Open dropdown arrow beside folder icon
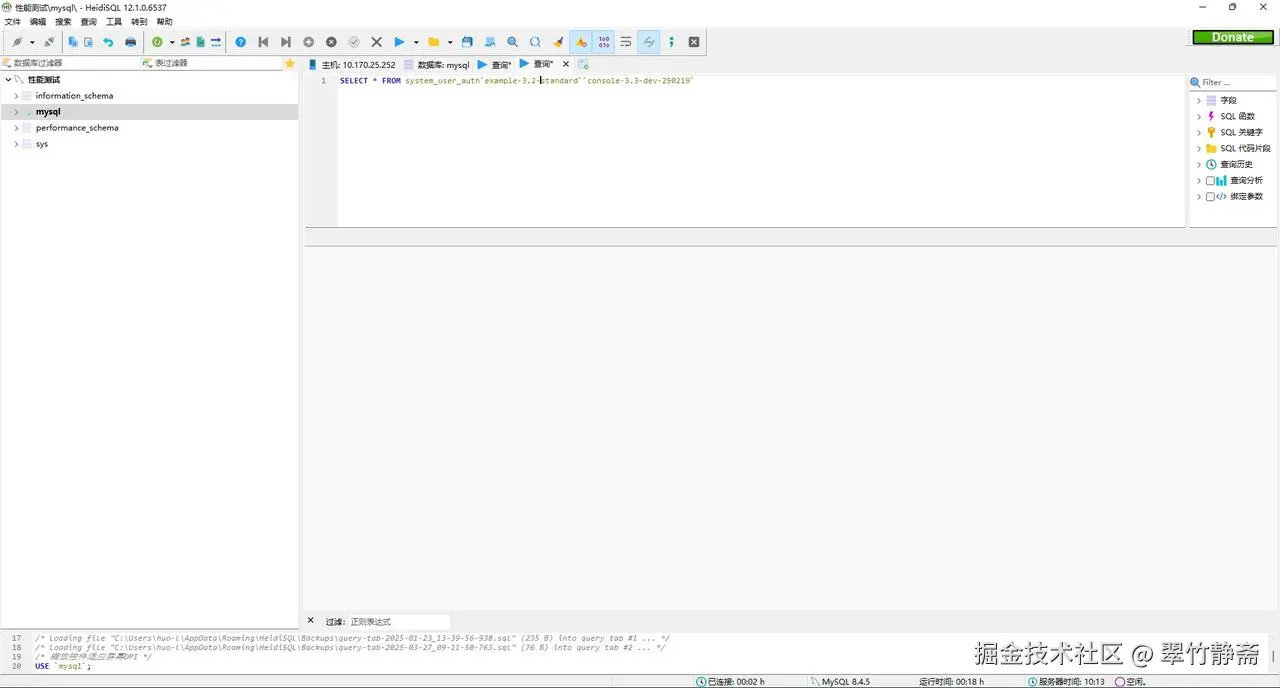Screen dimensions: 1280x688 pyautogui.click(x=450, y=42)
